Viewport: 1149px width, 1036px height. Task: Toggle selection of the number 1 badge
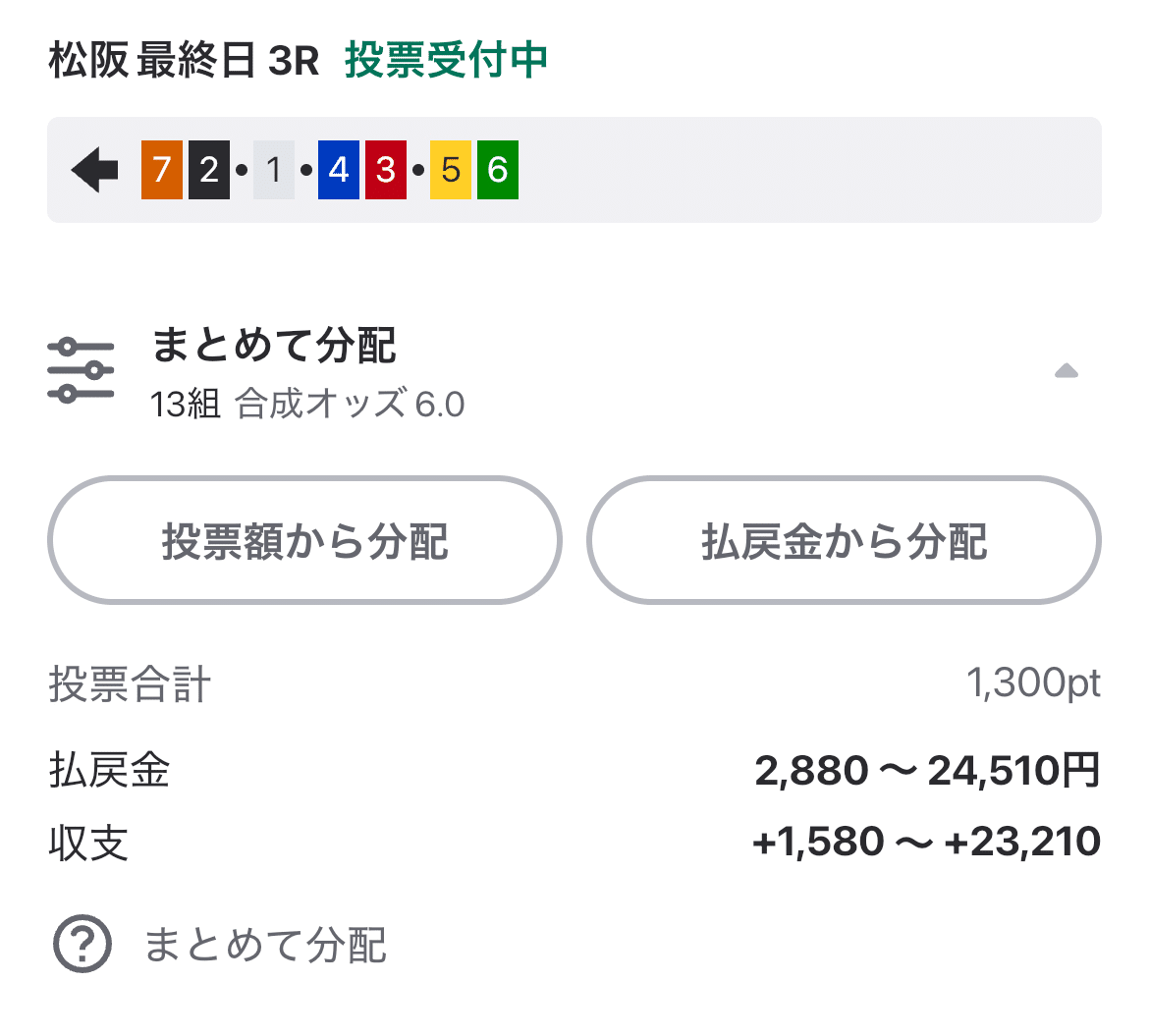272,169
